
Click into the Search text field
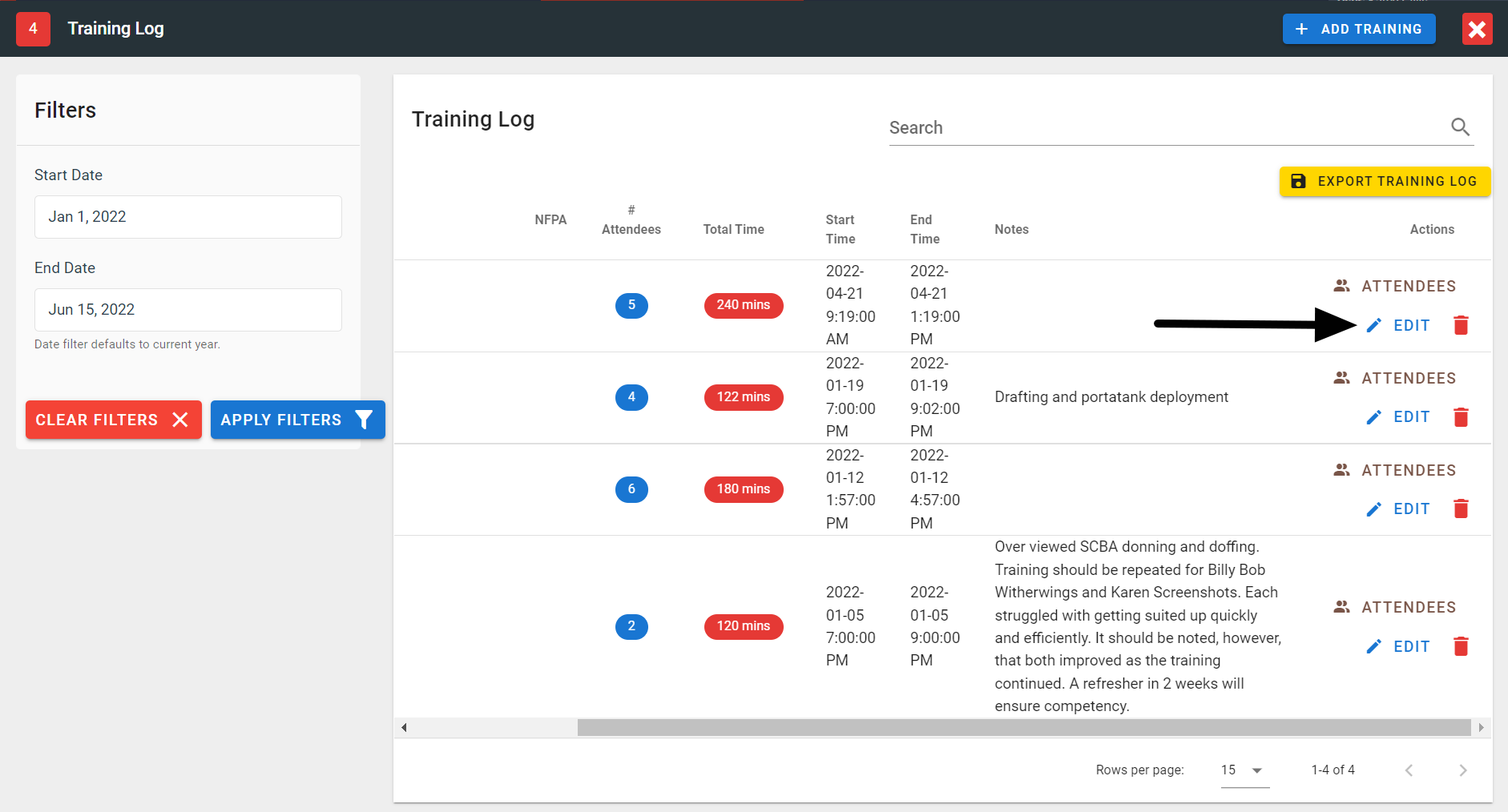pyautogui.click(x=1162, y=128)
